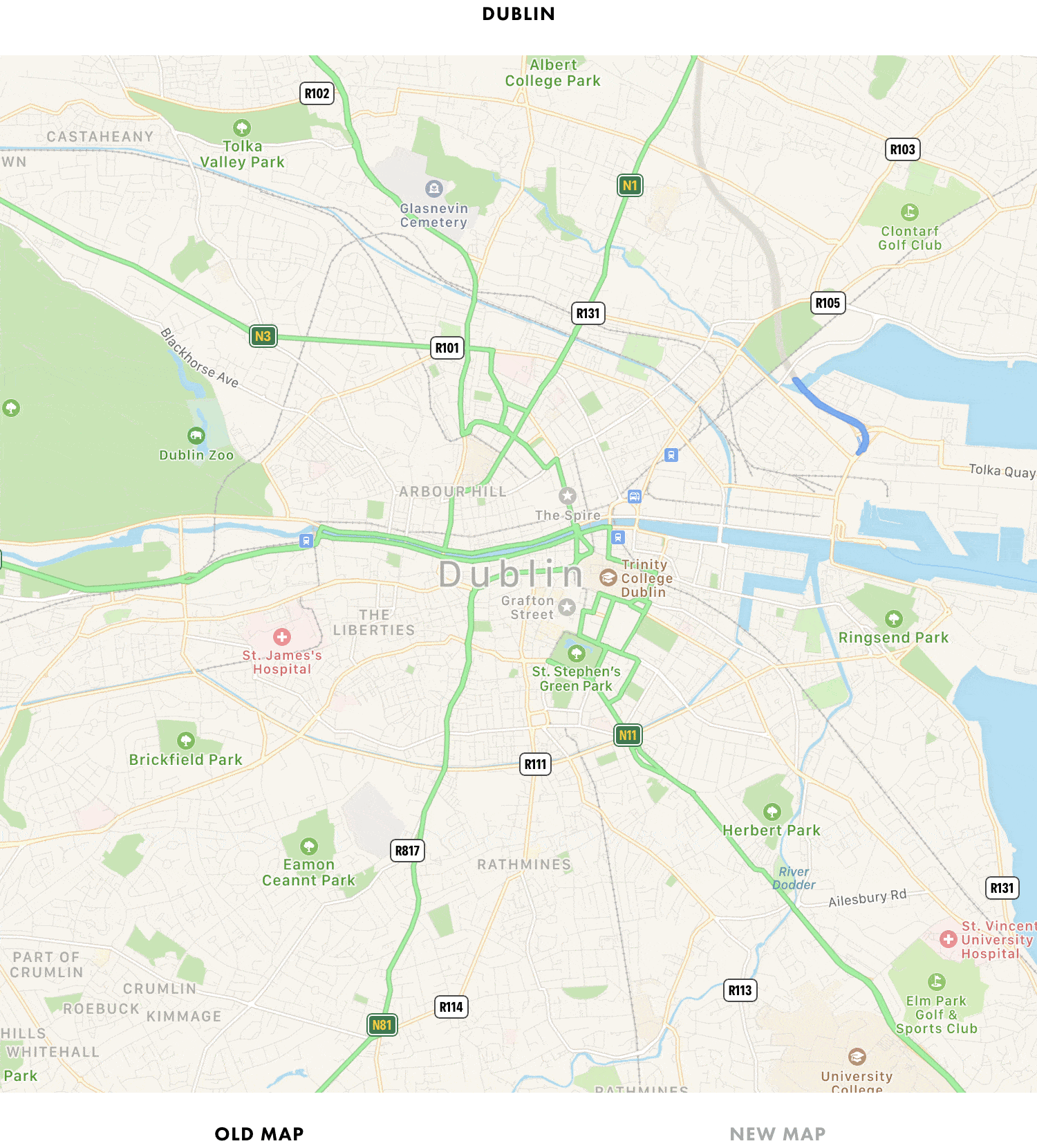
Task: Select the Trinity College Dublin graduation icon
Action: (x=608, y=577)
